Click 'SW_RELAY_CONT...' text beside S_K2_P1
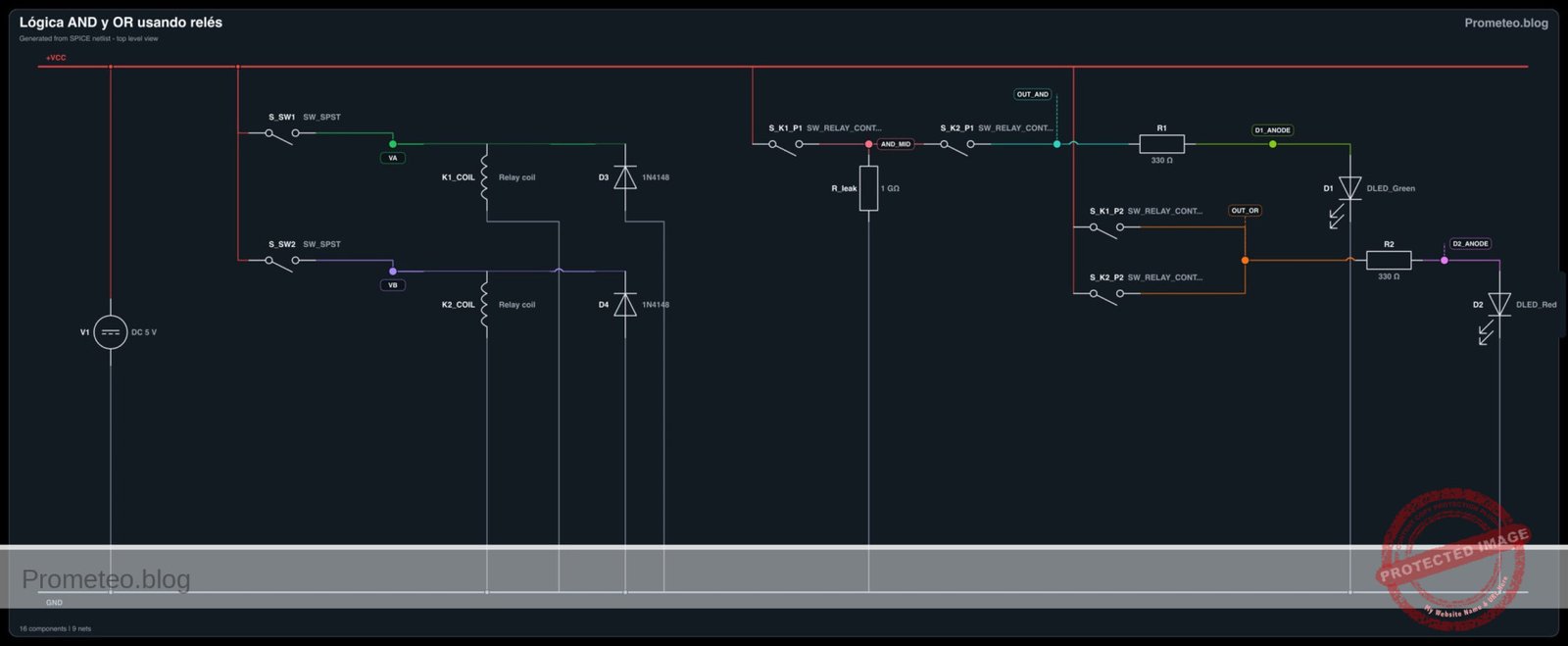Screen dimensions: 1568x646 click(1015, 128)
